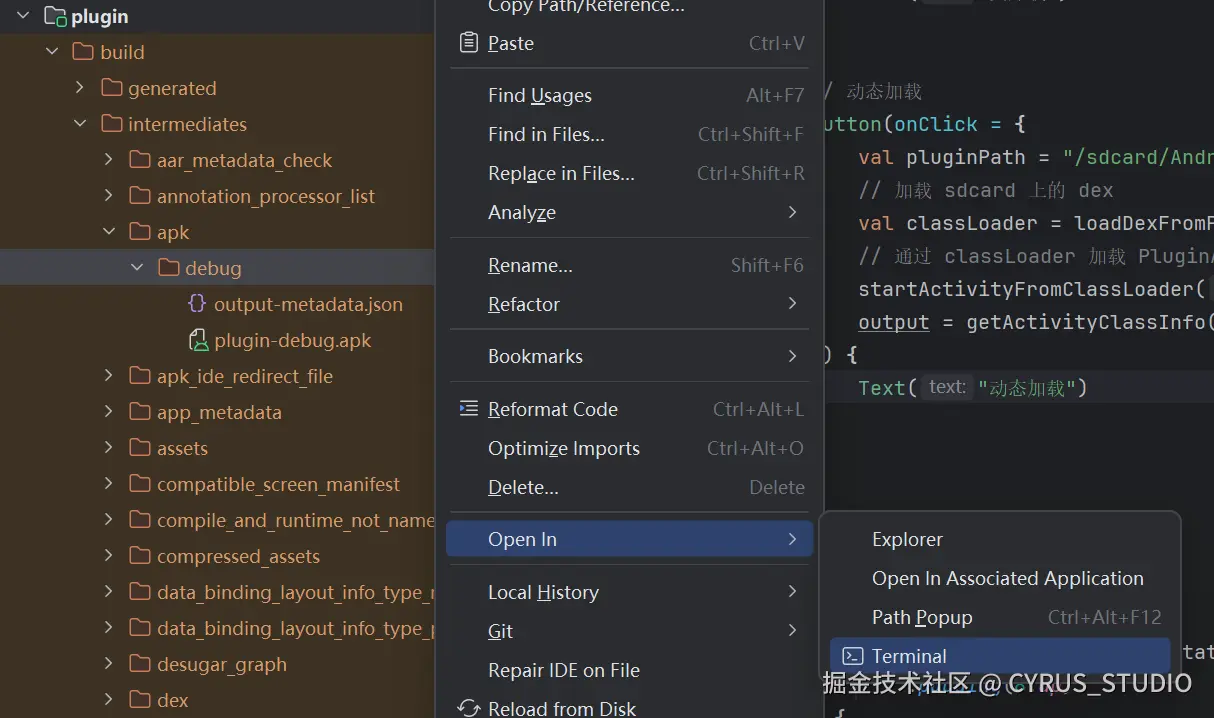Expand the aar_metadata_check folder
Screen dimensions: 1214x718
coord(109,160)
